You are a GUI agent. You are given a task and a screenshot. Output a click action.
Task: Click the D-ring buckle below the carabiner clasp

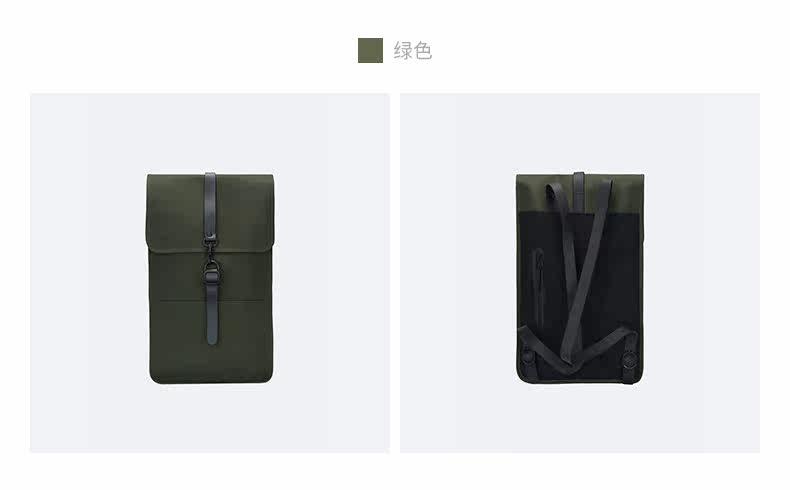tap(211, 273)
